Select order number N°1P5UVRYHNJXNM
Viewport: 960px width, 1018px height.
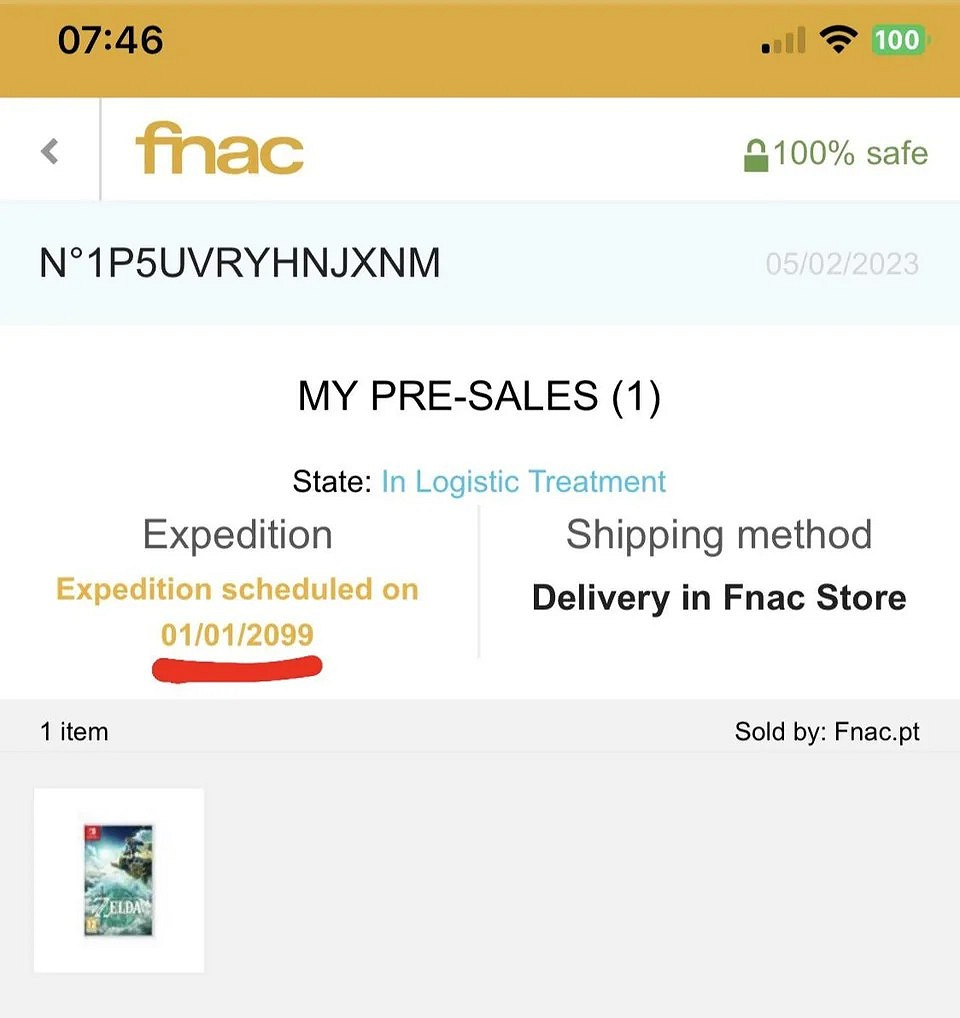240,263
